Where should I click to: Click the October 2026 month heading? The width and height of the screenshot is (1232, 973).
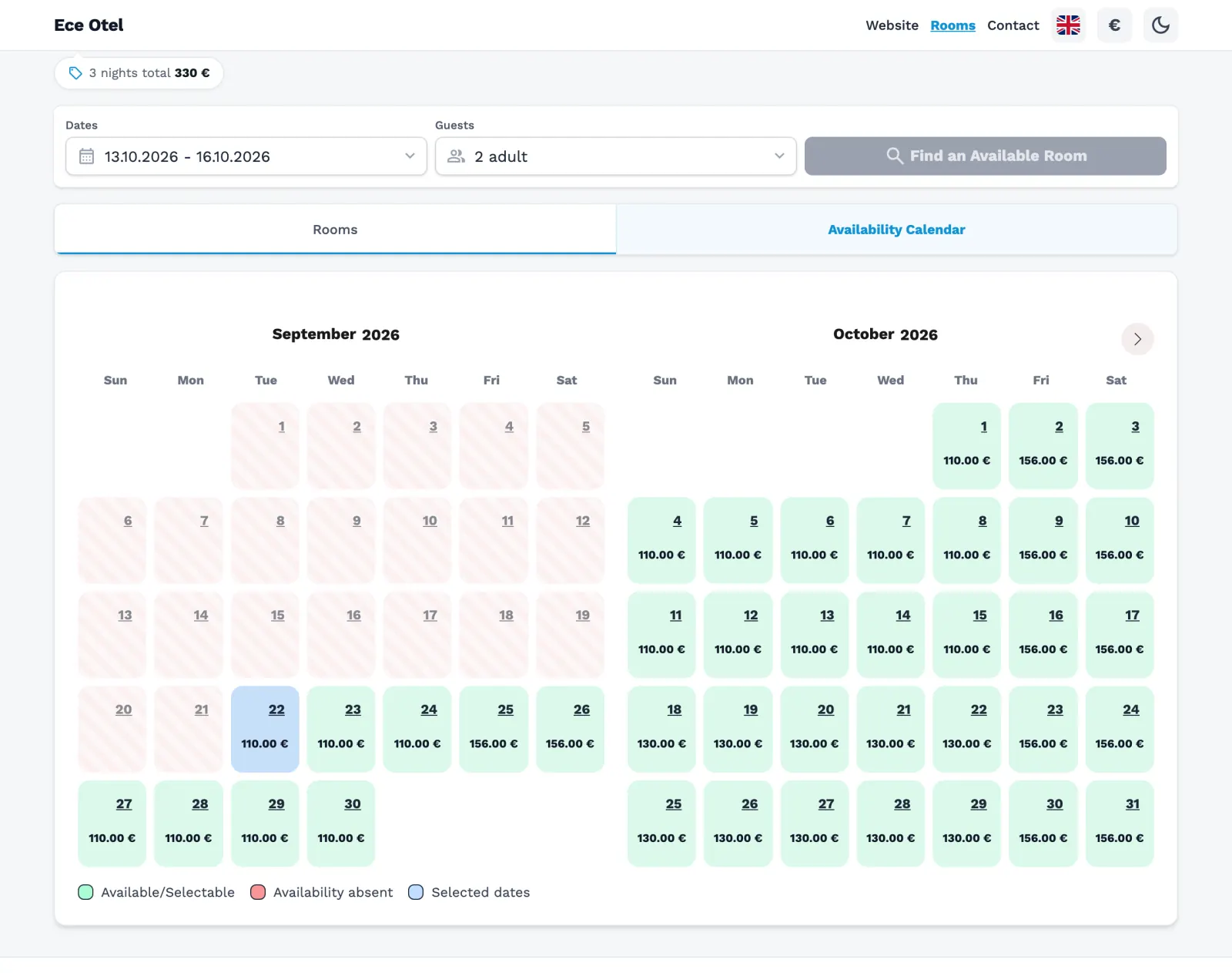tap(885, 334)
